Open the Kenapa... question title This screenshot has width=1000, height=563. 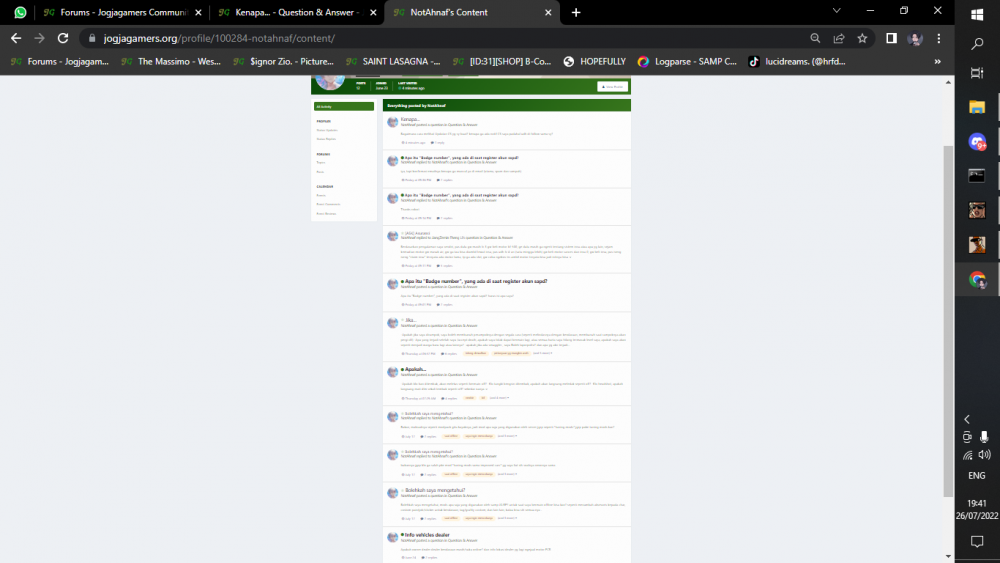pos(410,119)
